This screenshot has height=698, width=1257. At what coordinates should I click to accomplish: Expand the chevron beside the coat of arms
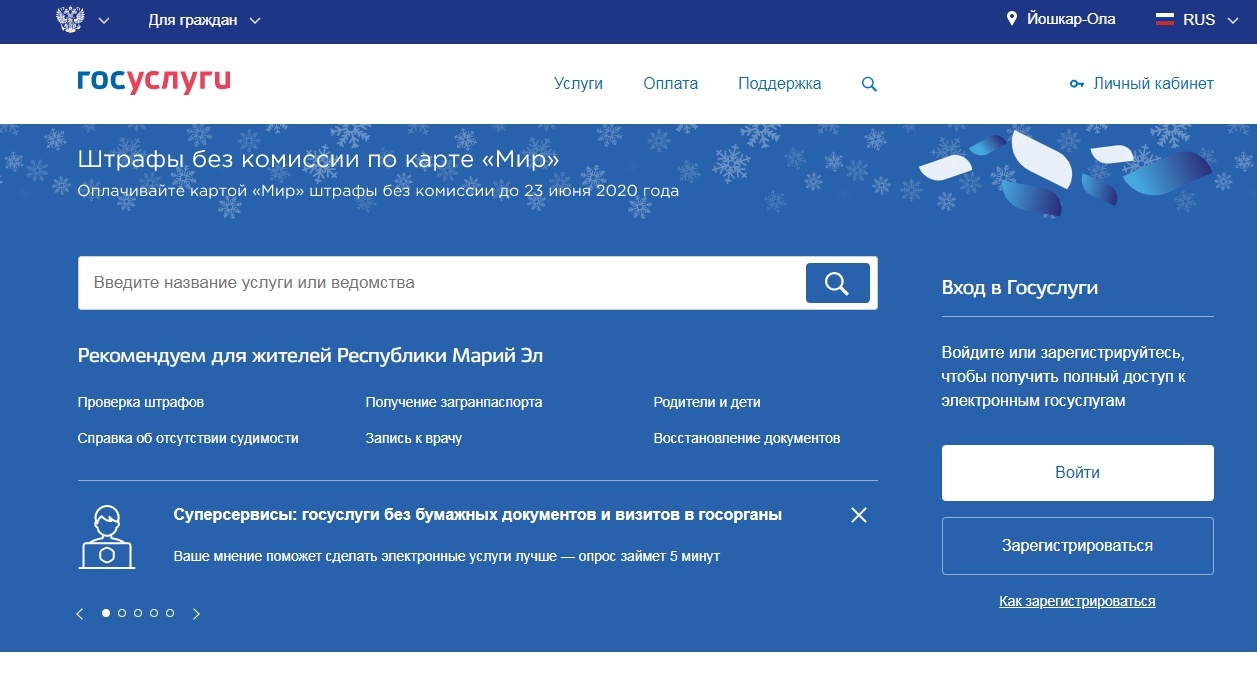pyautogui.click(x=104, y=21)
